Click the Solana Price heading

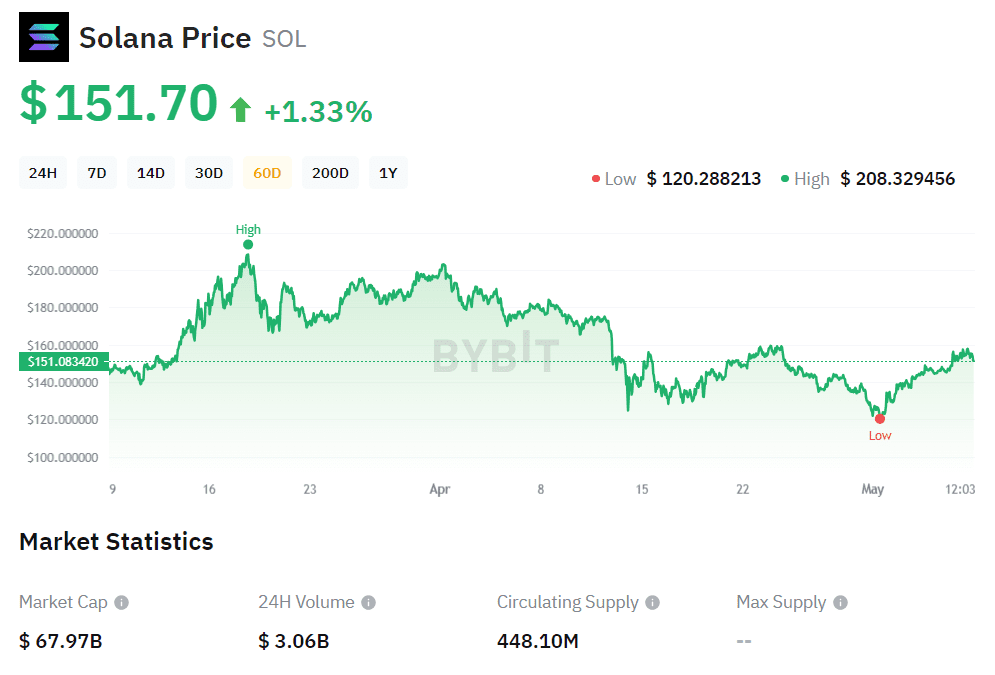coord(165,38)
